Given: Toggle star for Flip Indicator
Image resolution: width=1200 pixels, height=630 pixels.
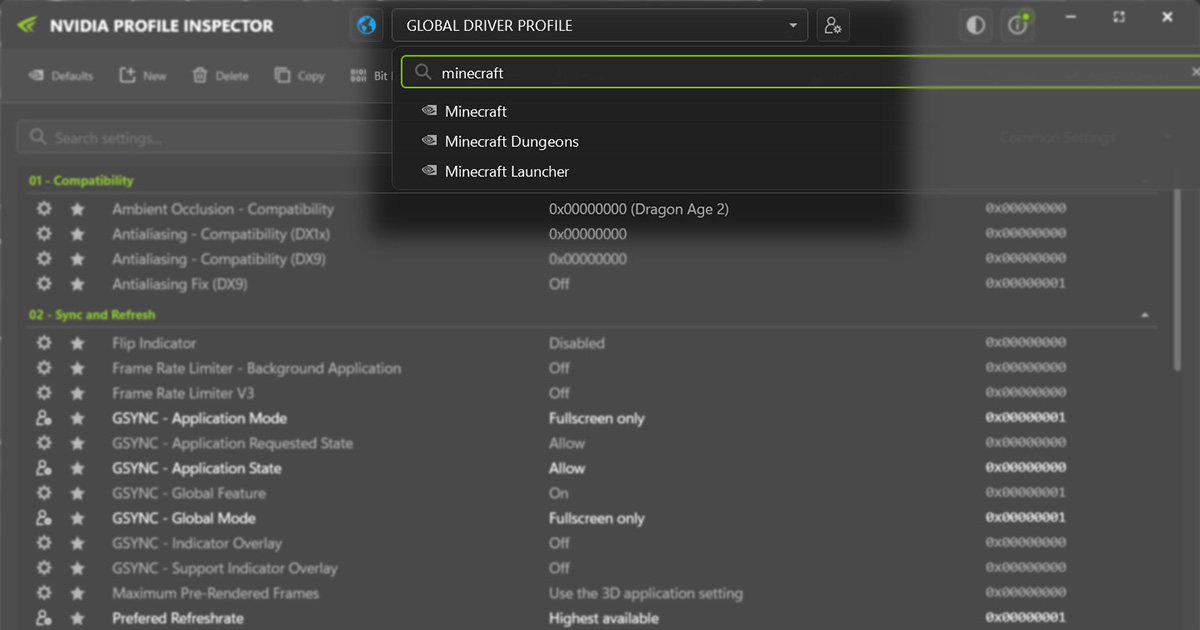Looking at the screenshot, I should click(77, 343).
